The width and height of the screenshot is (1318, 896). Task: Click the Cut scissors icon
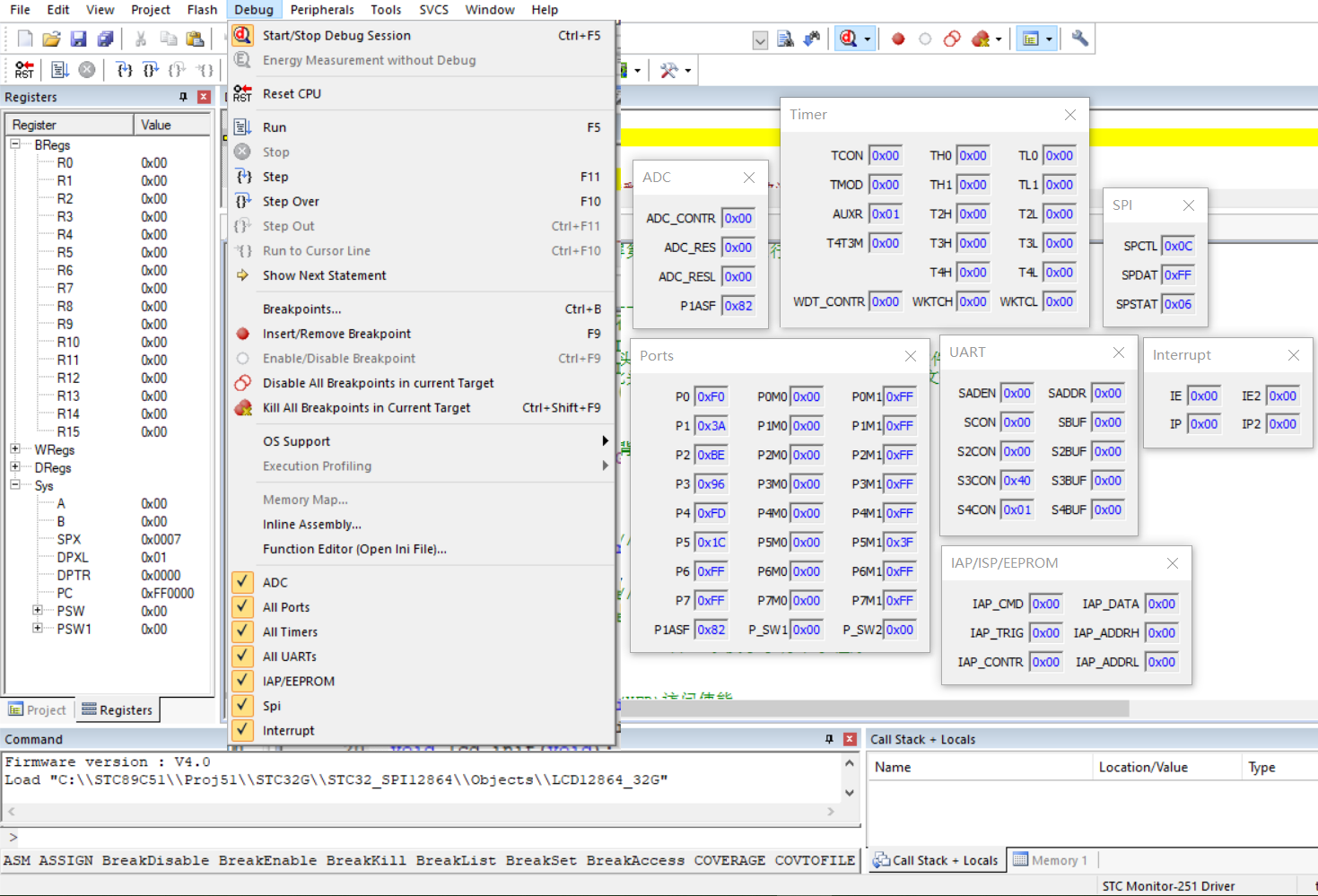coord(141,39)
